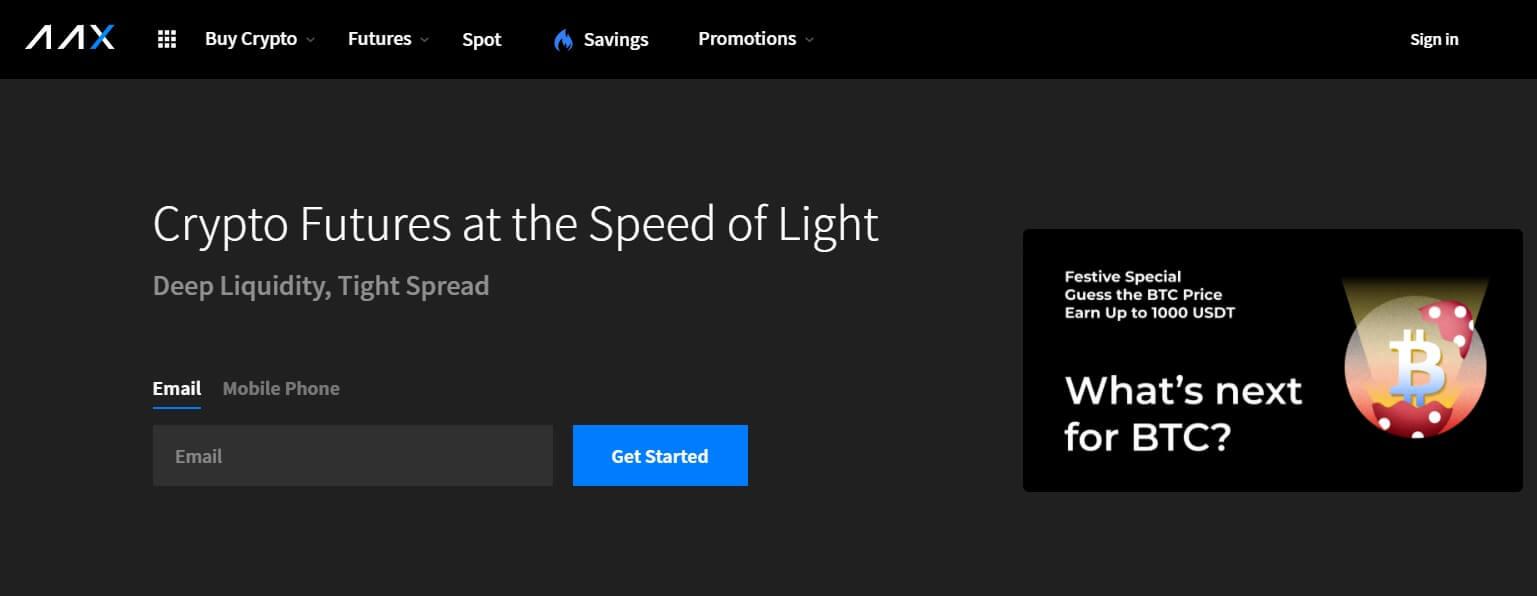Open the Buy Crypto menu
This screenshot has height=596, width=1537.
tap(251, 39)
